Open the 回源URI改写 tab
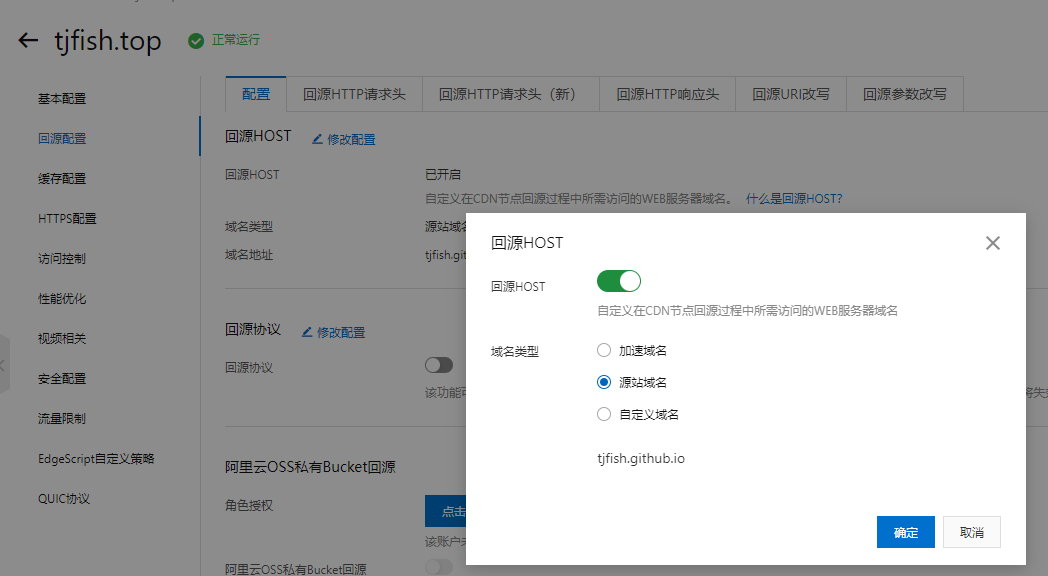1048x576 pixels. 791,94
